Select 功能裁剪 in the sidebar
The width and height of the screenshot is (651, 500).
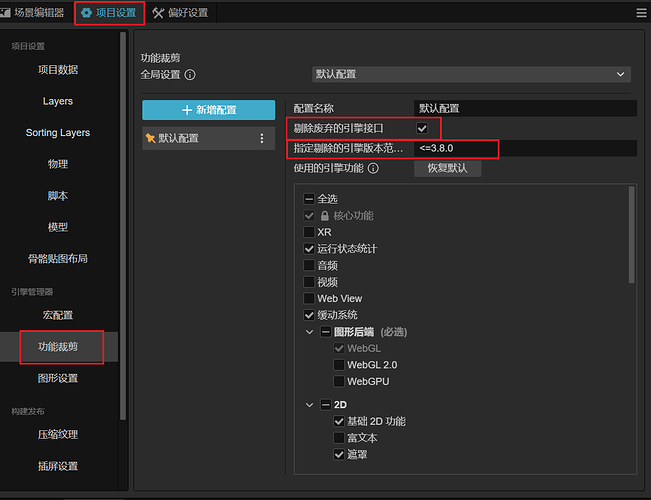coord(58,347)
